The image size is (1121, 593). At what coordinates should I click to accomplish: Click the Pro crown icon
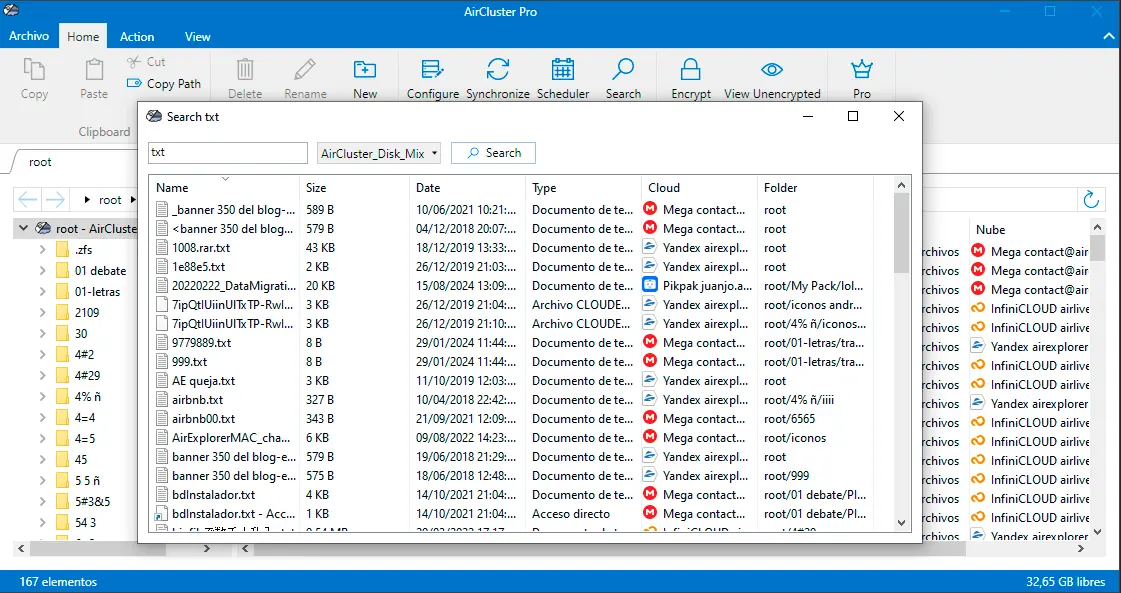click(861, 69)
